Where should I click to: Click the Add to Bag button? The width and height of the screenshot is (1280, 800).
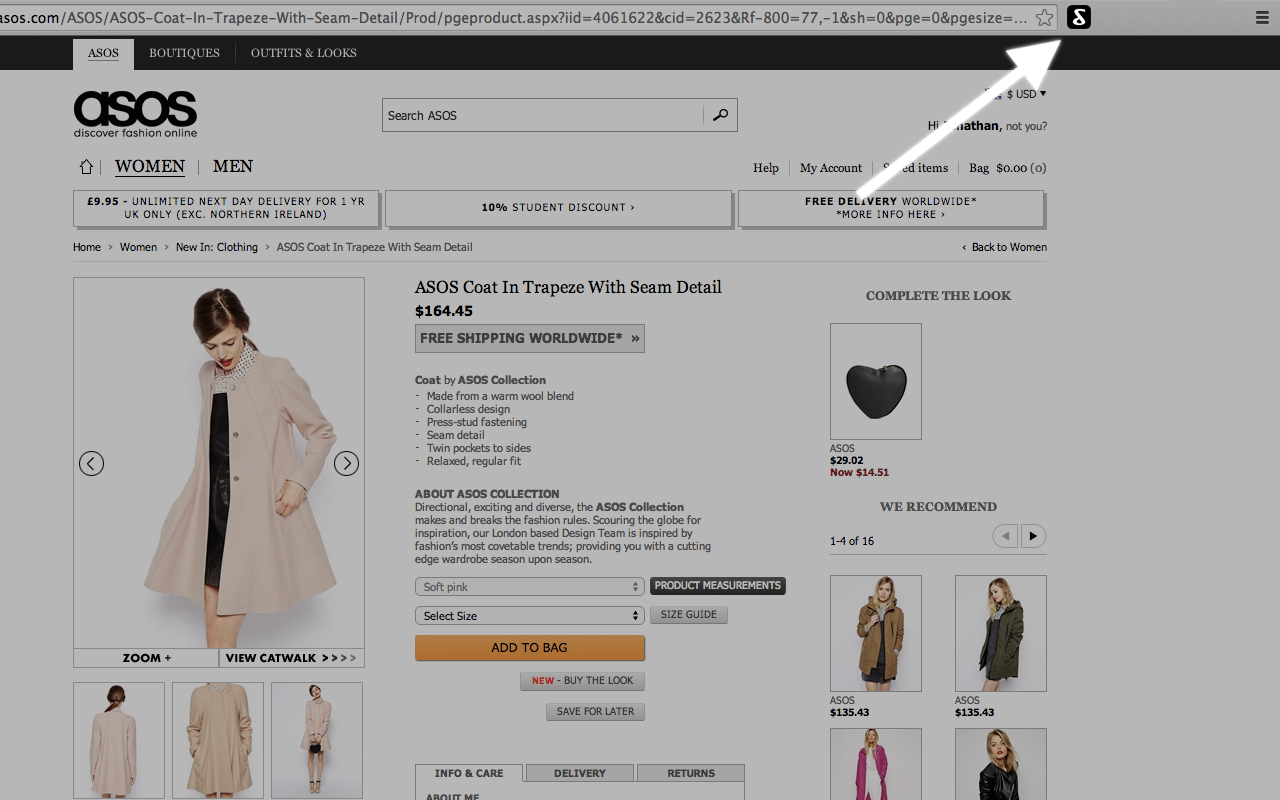(x=529, y=648)
